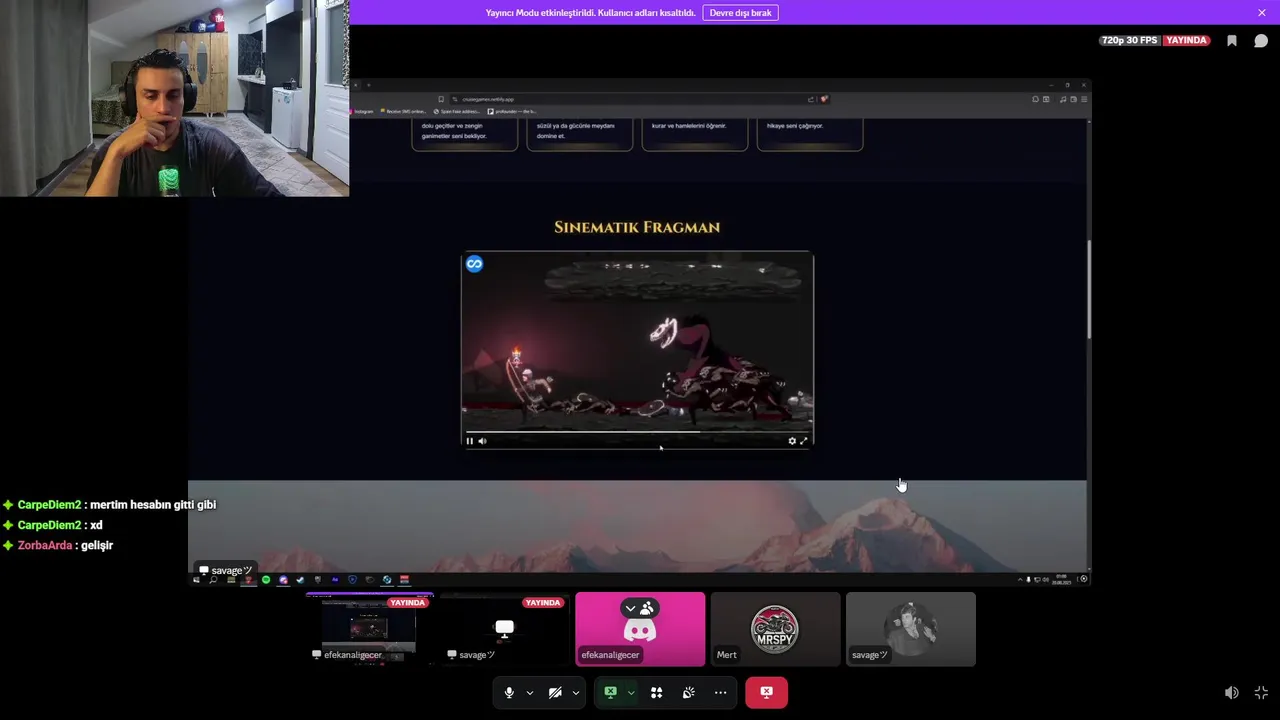1280x720 pixels.
Task: Disconnect from the call with red button
Action: [x=766, y=692]
